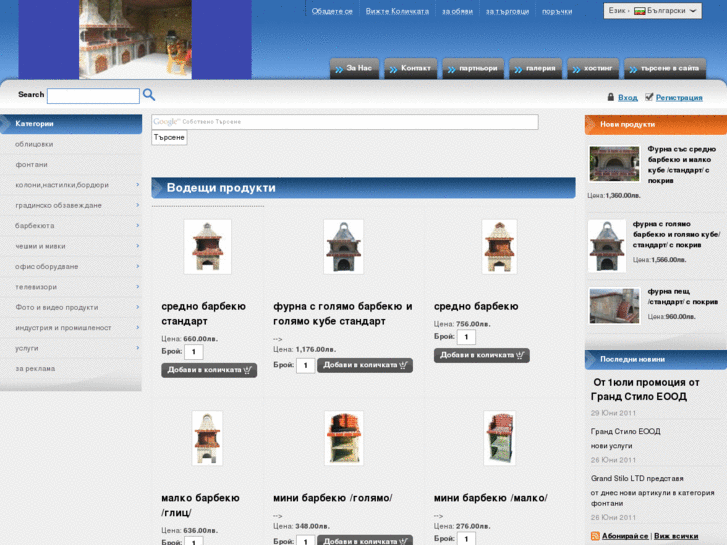This screenshot has height=545, width=727.
Task: Expand колони, настилки, бордюри category
Action: pyautogui.click(x=138, y=185)
